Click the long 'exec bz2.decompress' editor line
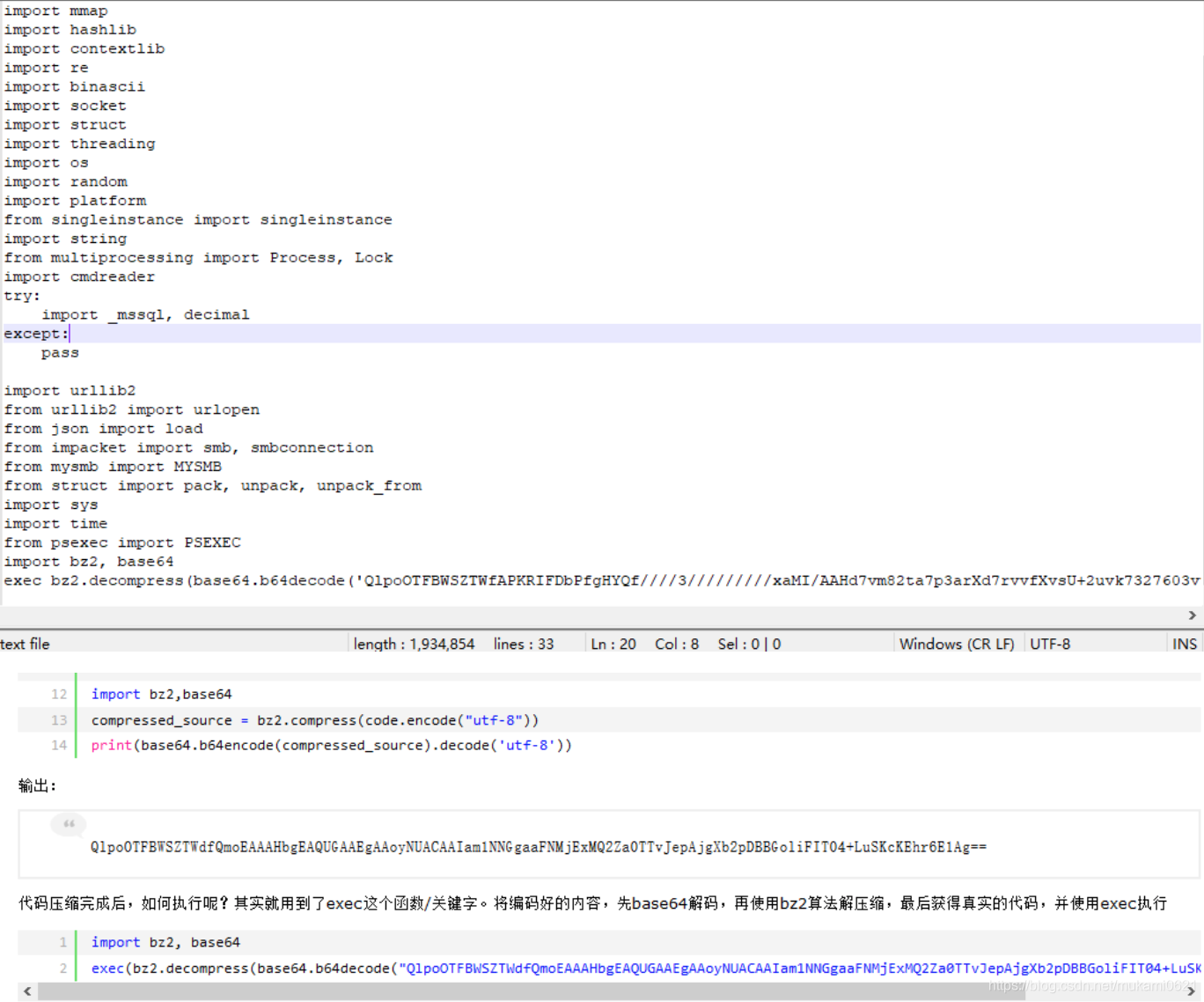This screenshot has width=1204, height=1002. [x=602, y=581]
